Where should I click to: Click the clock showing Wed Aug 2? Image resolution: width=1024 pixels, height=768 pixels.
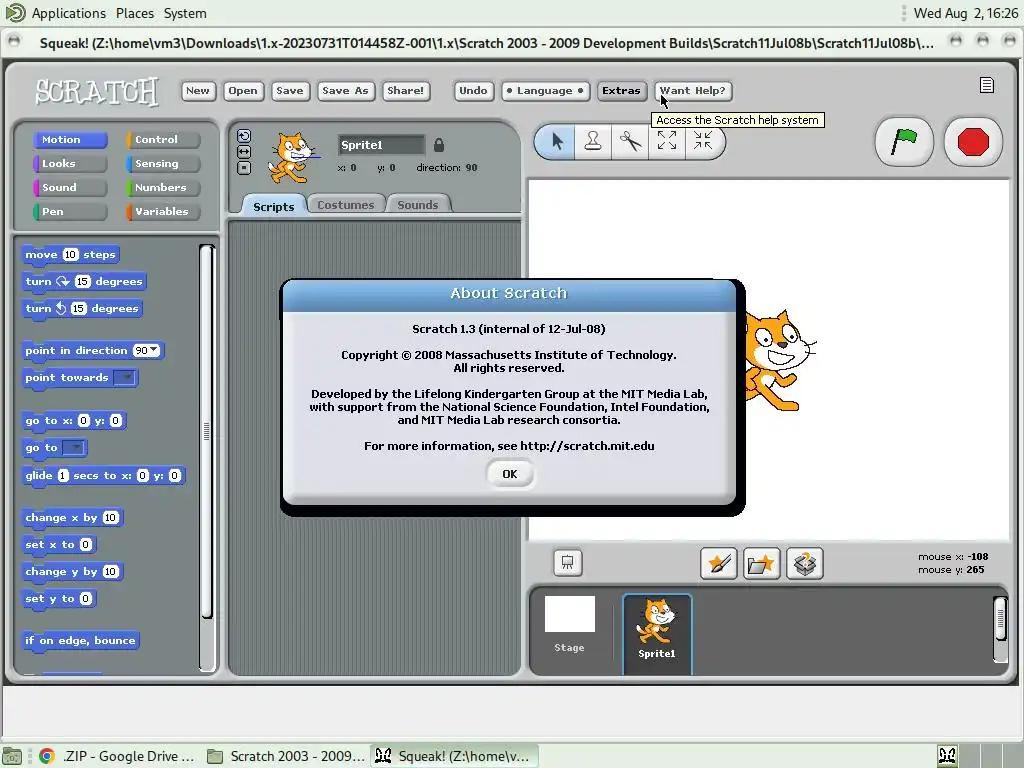tap(965, 13)
